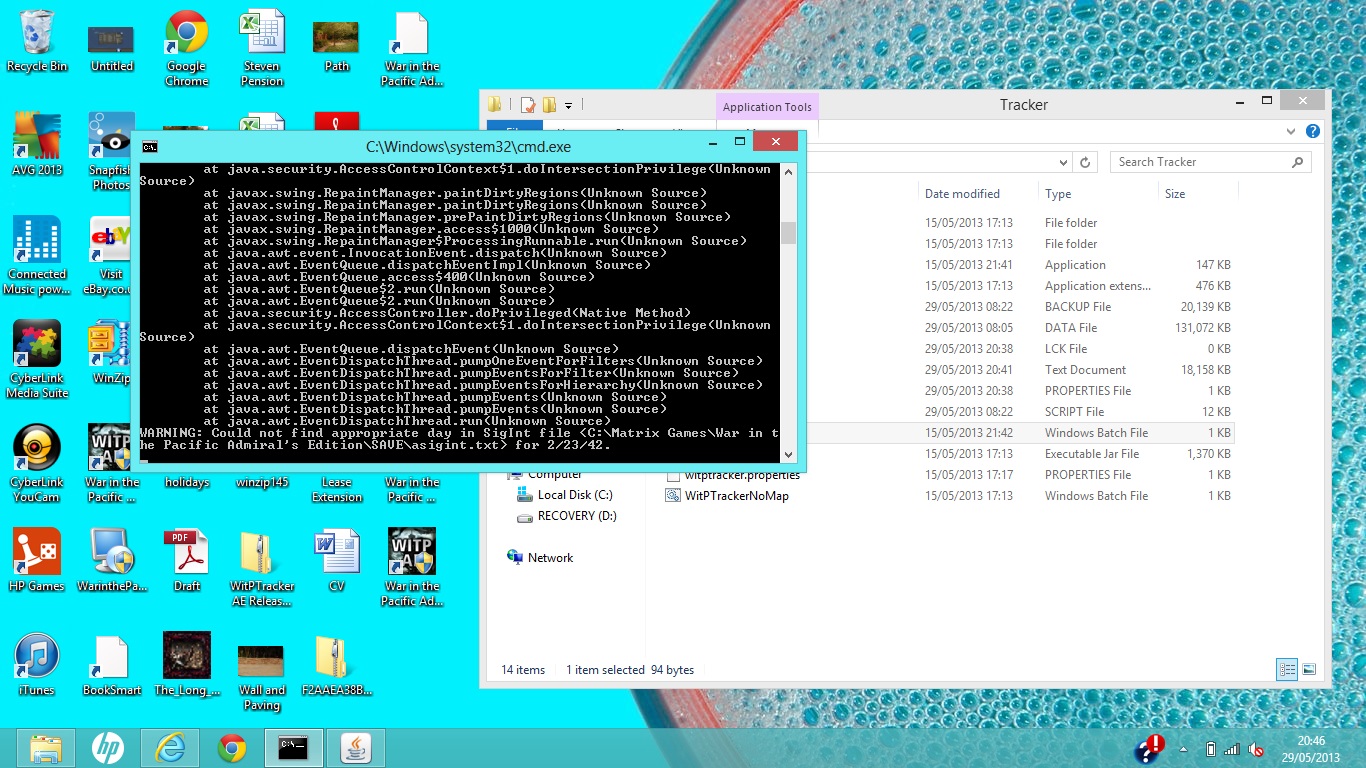1366x768 pixels.
Task: Refresh the Tracker folder view
Action: (x=1086, y=162)
